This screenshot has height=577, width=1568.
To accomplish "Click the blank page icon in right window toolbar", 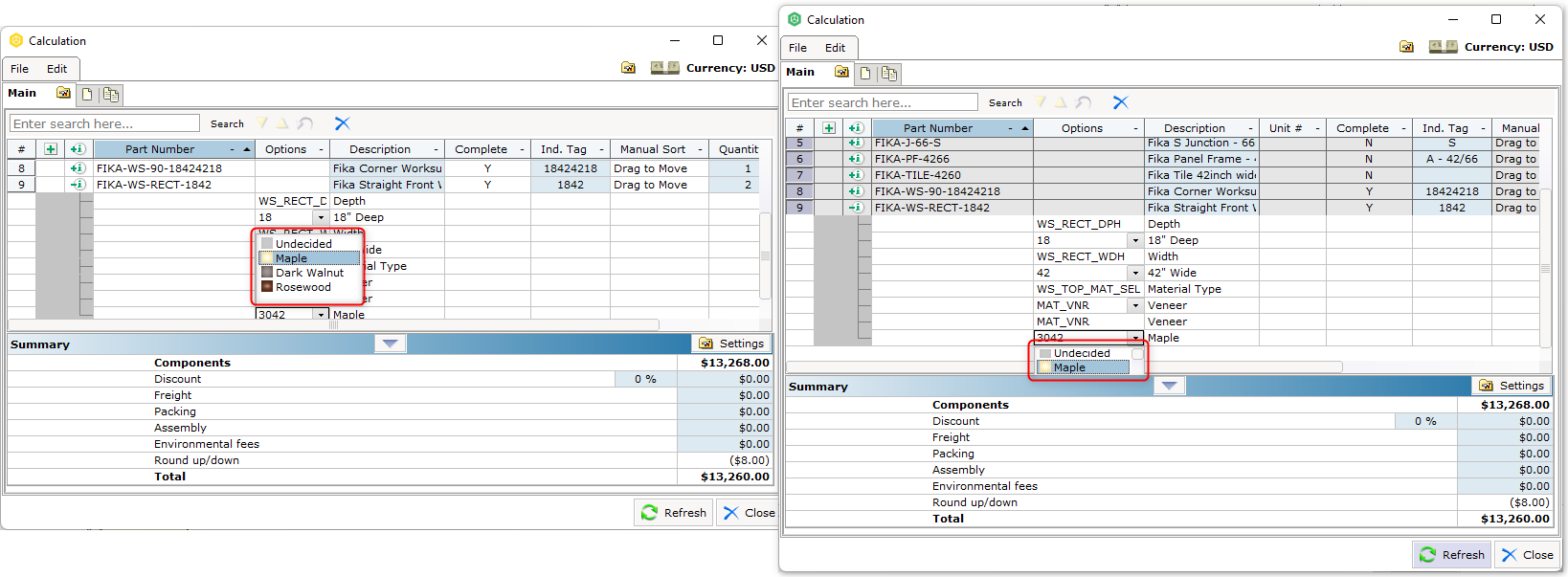I will pyautogui.click(x=865, y=74).
